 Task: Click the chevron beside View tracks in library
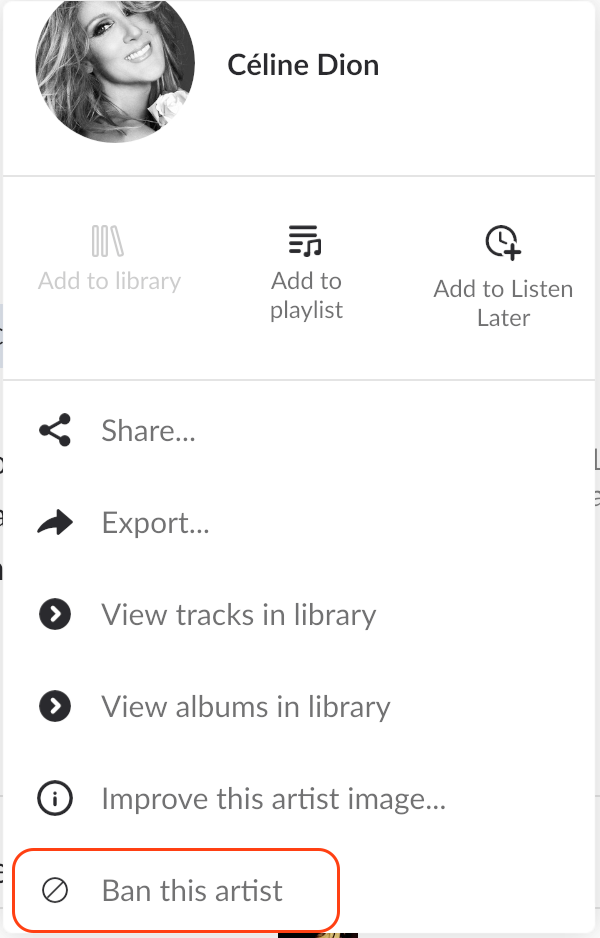(x=55, y=614)
